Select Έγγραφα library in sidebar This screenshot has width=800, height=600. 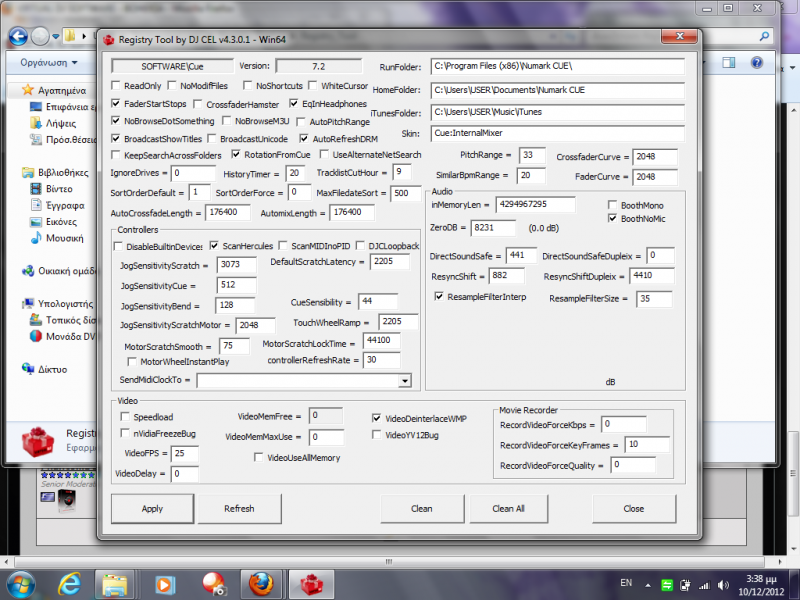(x=65, y=206)
